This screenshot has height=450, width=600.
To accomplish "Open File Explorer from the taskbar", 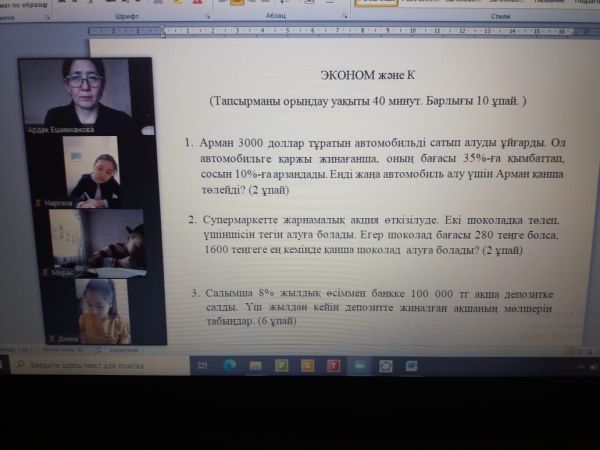I will point(256,365).
